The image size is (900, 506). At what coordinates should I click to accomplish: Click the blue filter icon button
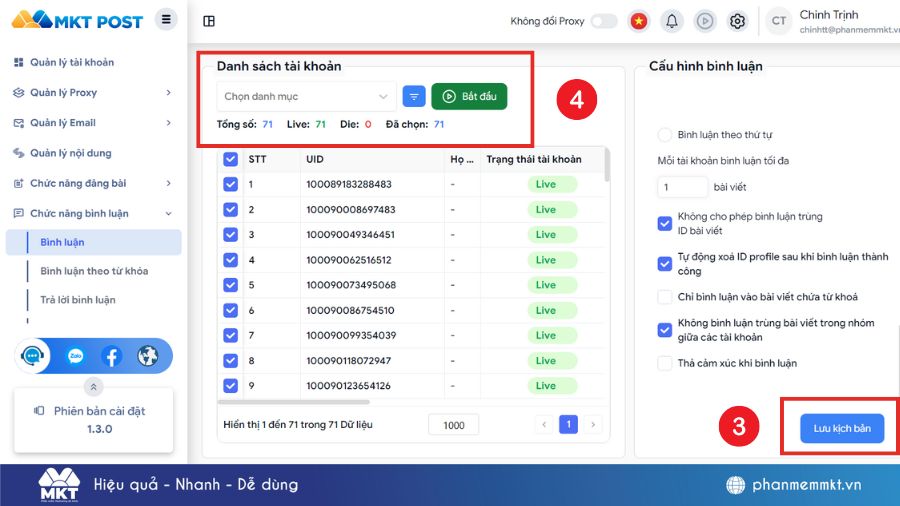(x=414, y=96)
